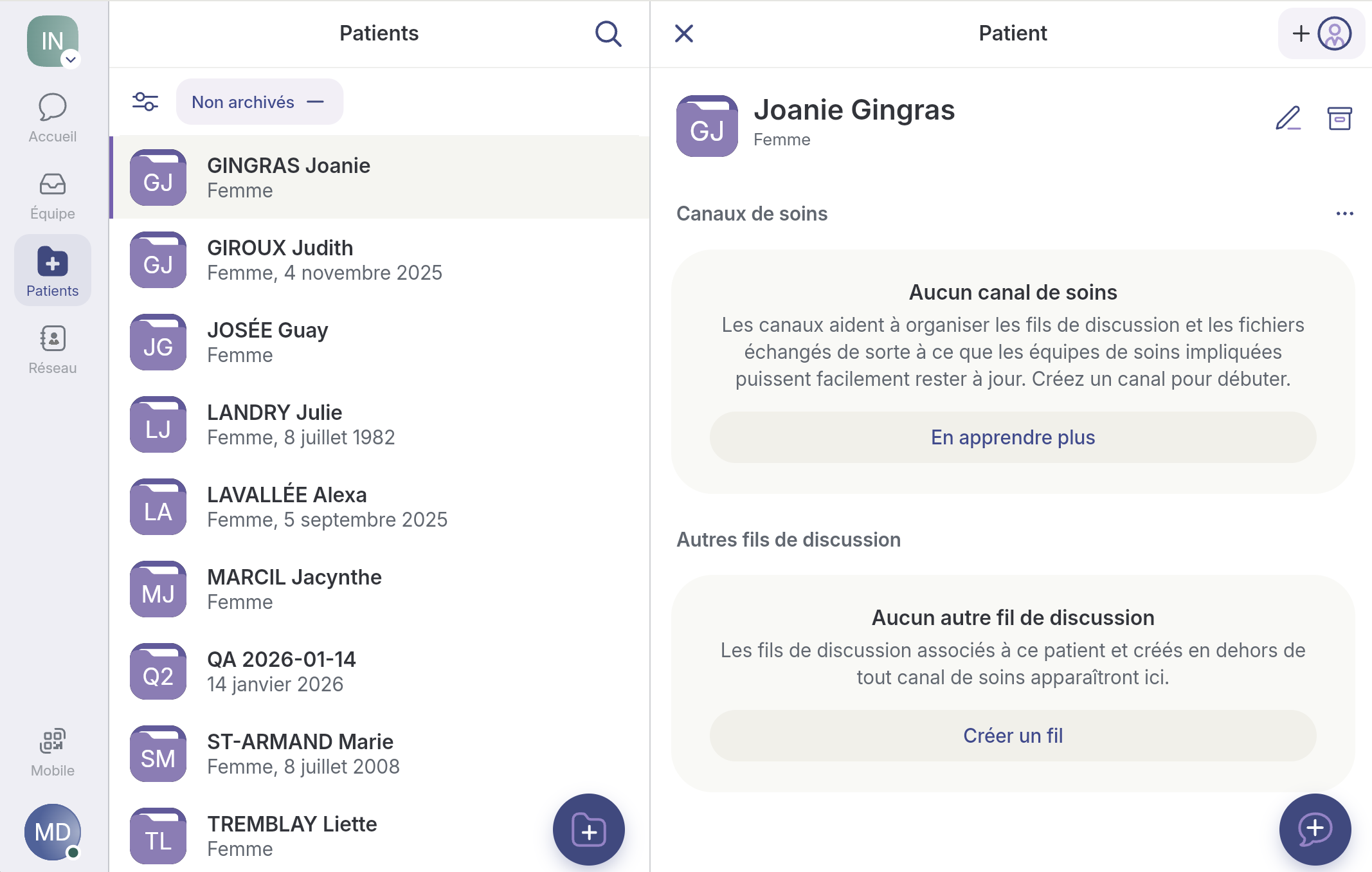Viewport: 1372px width, 872px height.
Task: Open the MD user profile avatar
Action: (53, 832)
